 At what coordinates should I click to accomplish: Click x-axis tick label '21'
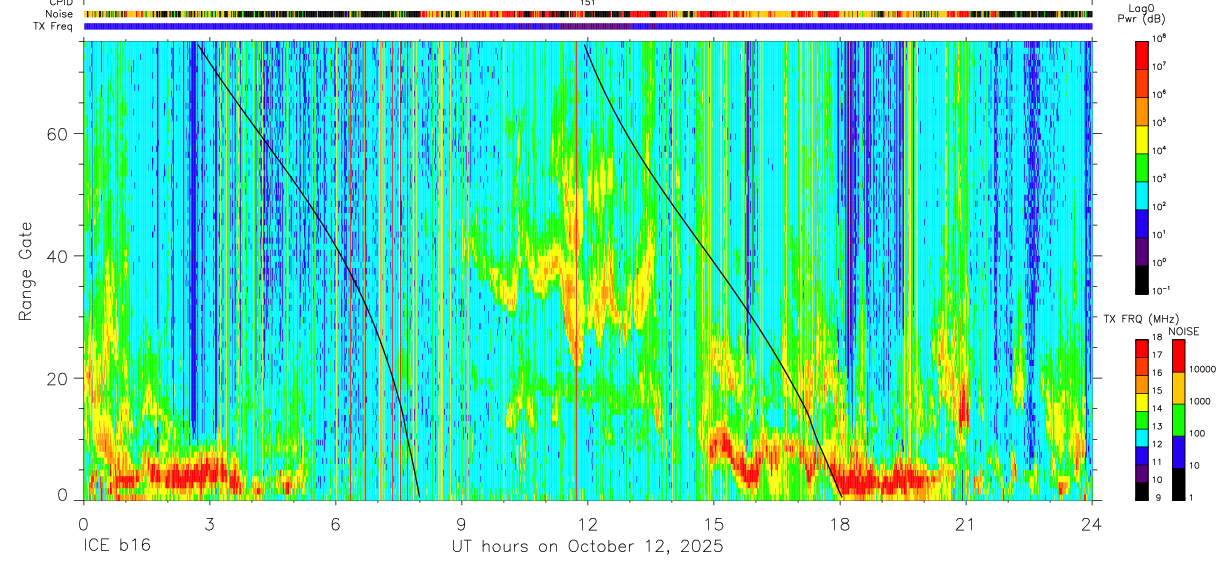pyautogui.click(x=966, y=523)
